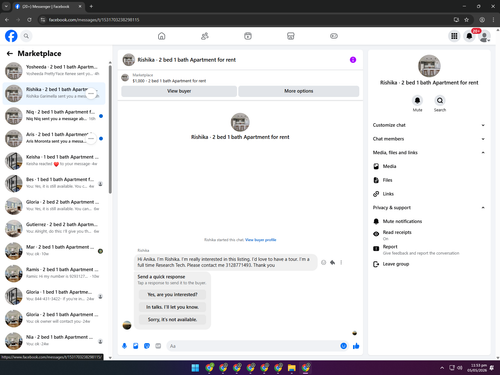Open the account profile picture menu
This screenshot has height=375, width=500.
coord(484,36)
